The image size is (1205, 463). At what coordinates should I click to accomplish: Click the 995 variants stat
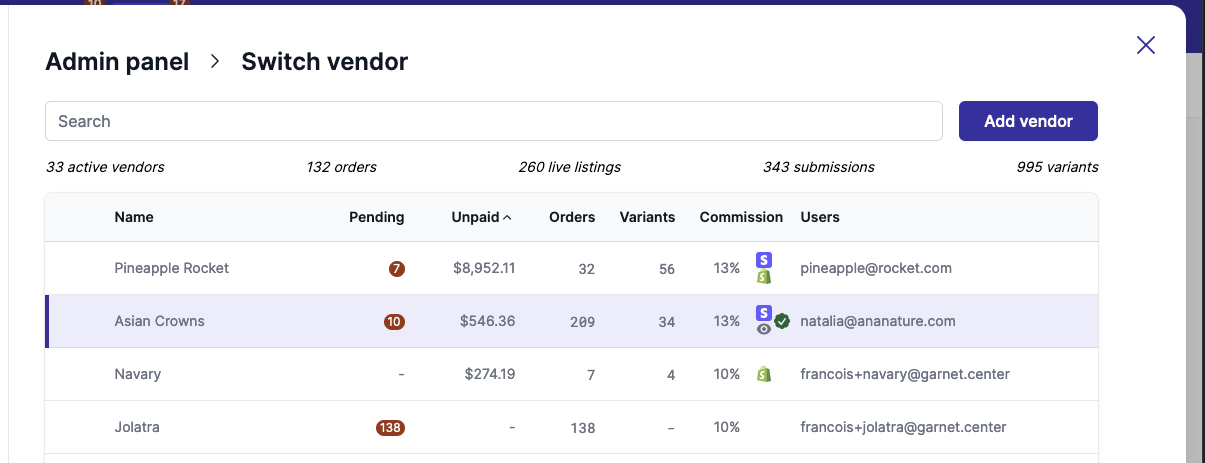[x=1058, y=167]
